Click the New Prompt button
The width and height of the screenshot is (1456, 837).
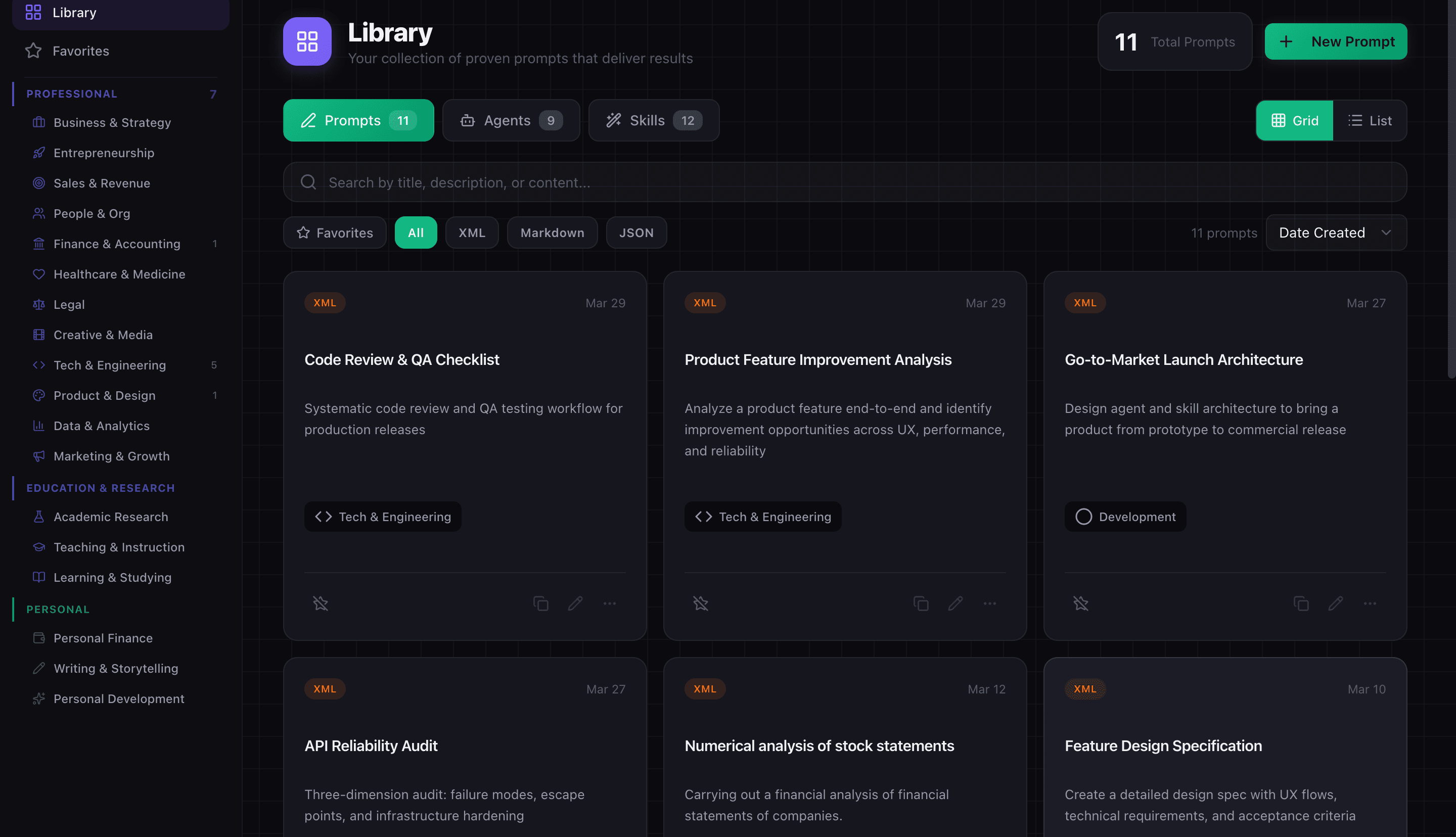pos(1335,41)
